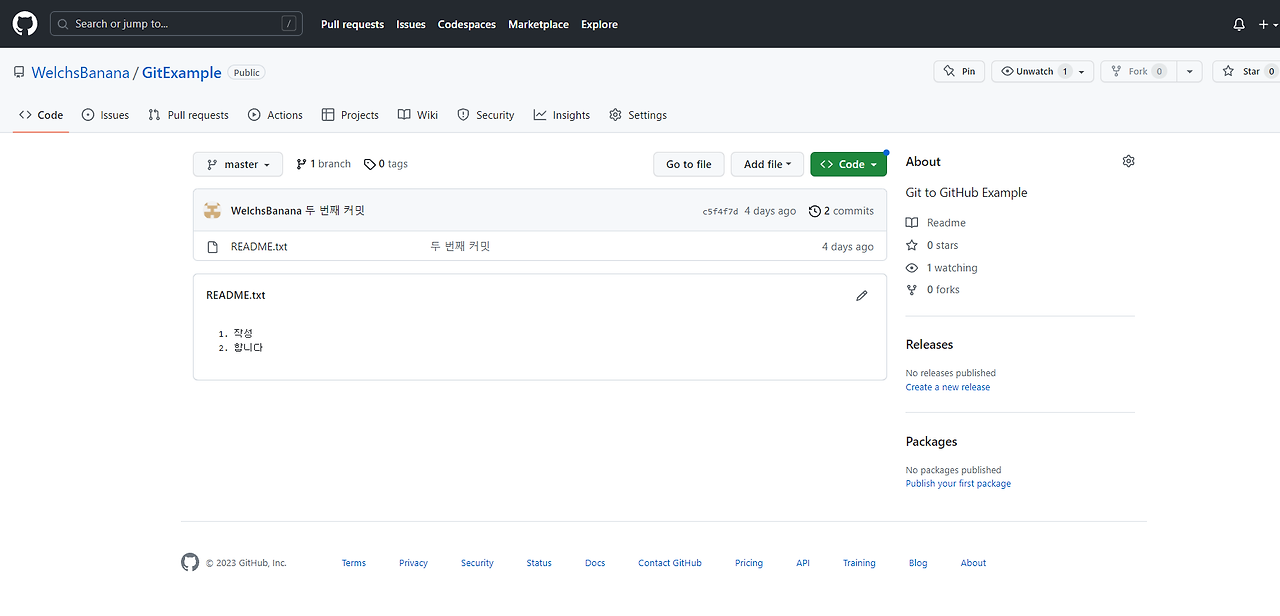
Task: Open Privacy footer link
Action: tap(413, 563)
